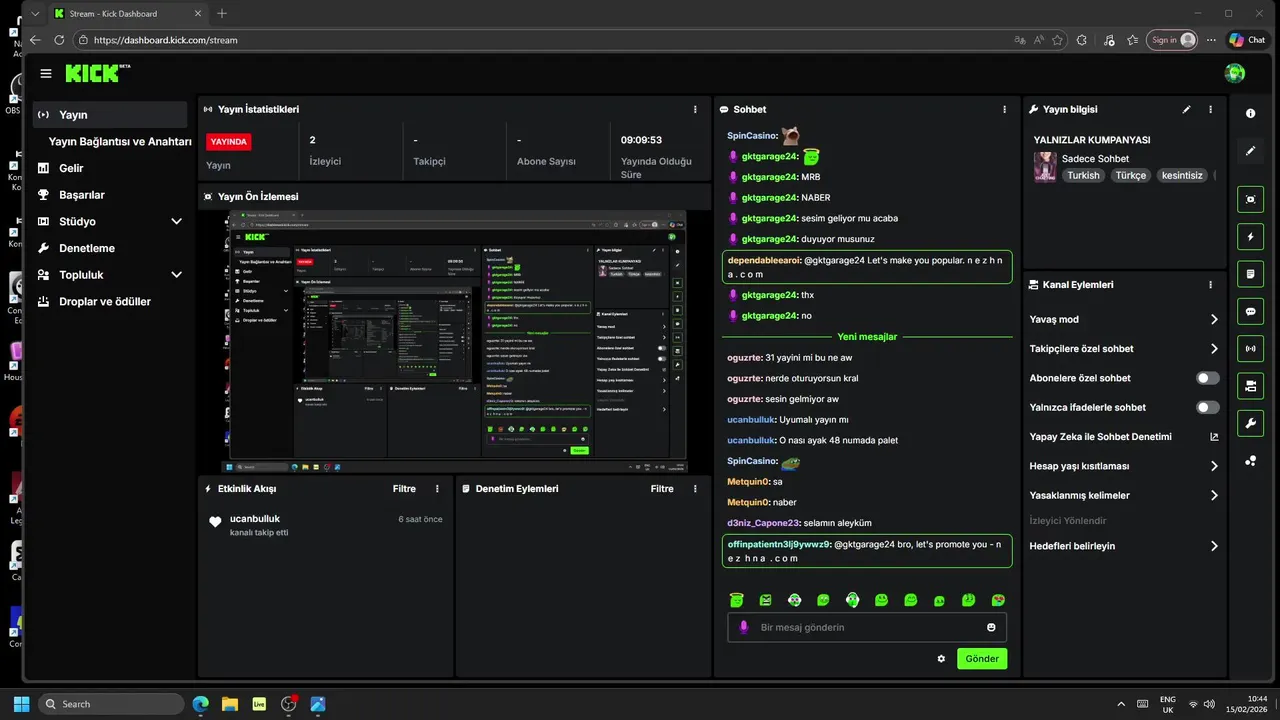Open File Explorer from the taskbar

[x=230, y=704]
